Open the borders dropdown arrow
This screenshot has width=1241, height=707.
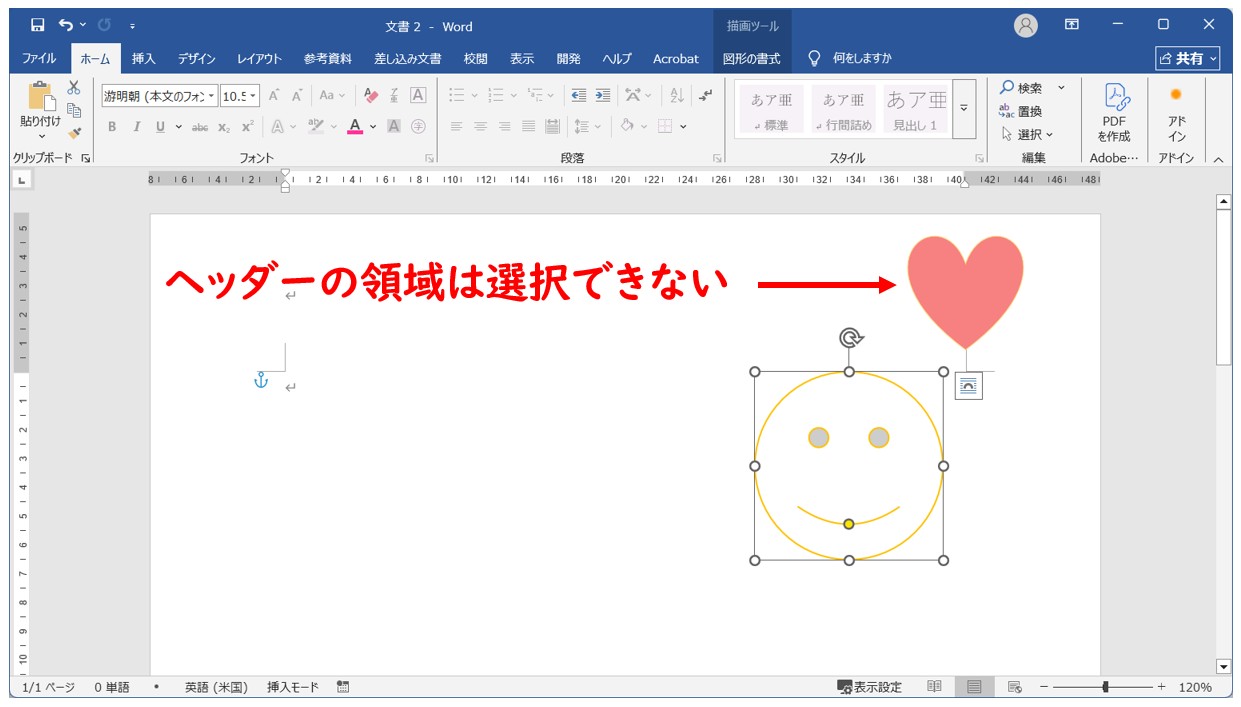(x=683, y=126)
